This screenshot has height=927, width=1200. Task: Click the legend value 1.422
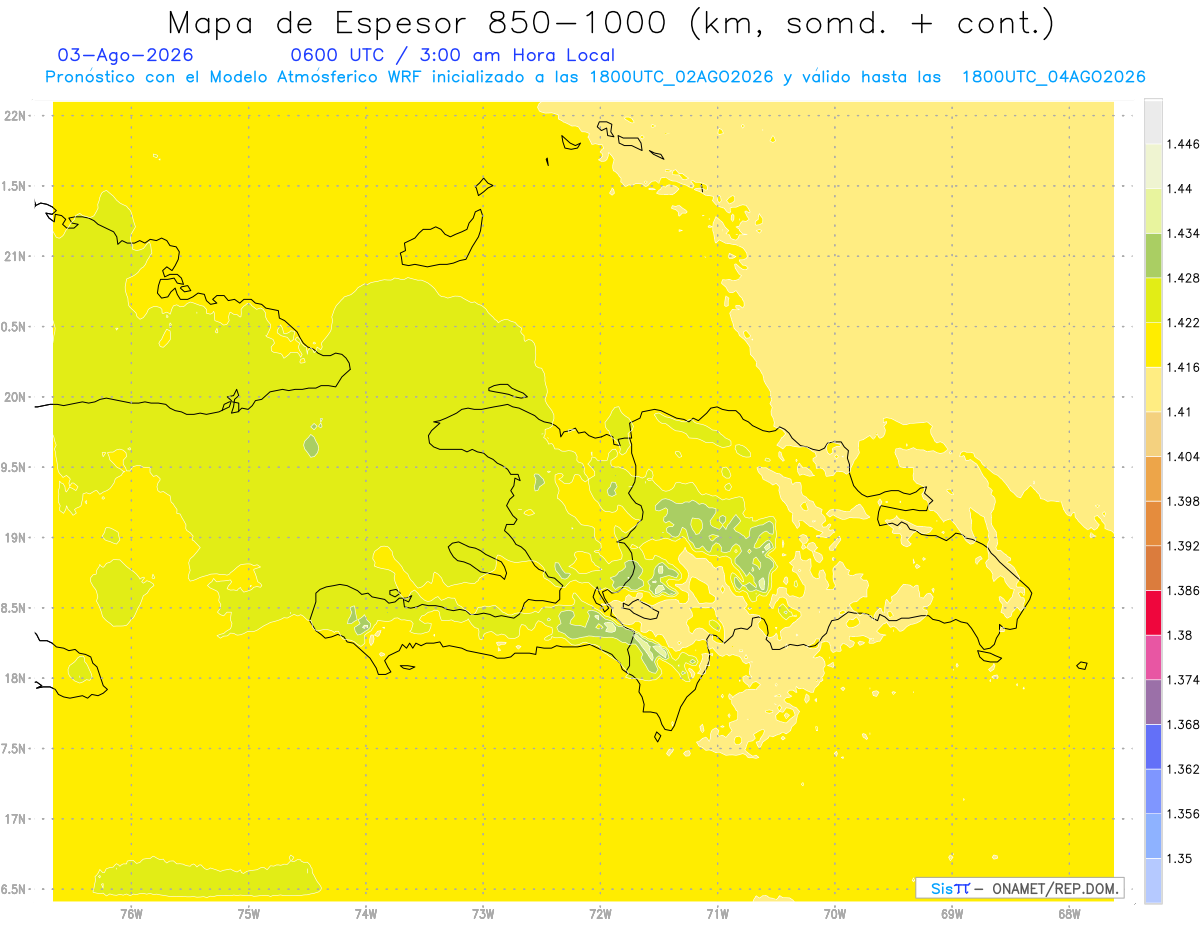click(1184, 322)
